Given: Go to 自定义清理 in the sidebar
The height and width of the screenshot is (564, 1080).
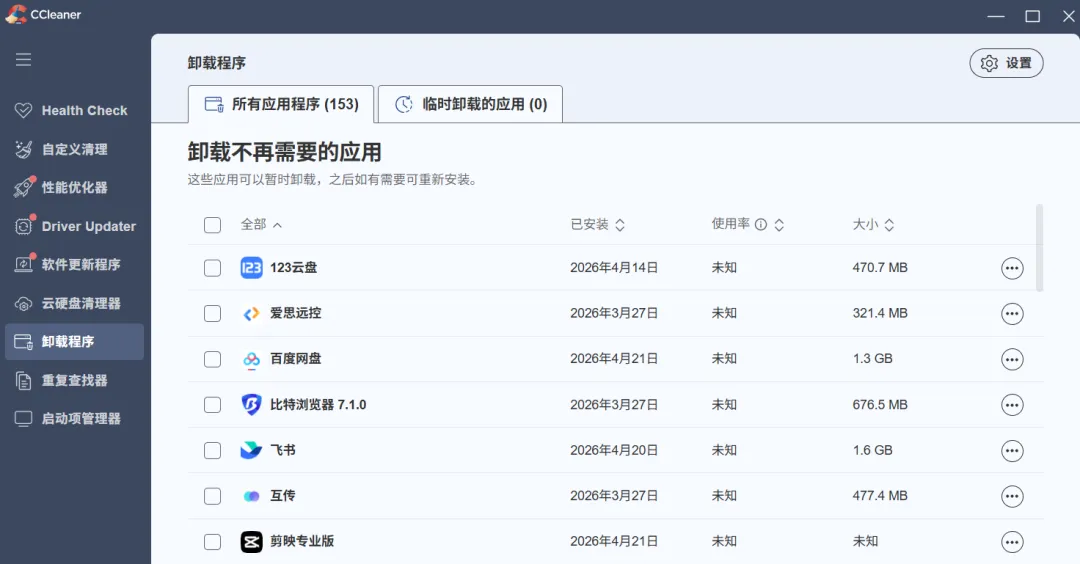Looking at the screenshot, I should 74,149.
